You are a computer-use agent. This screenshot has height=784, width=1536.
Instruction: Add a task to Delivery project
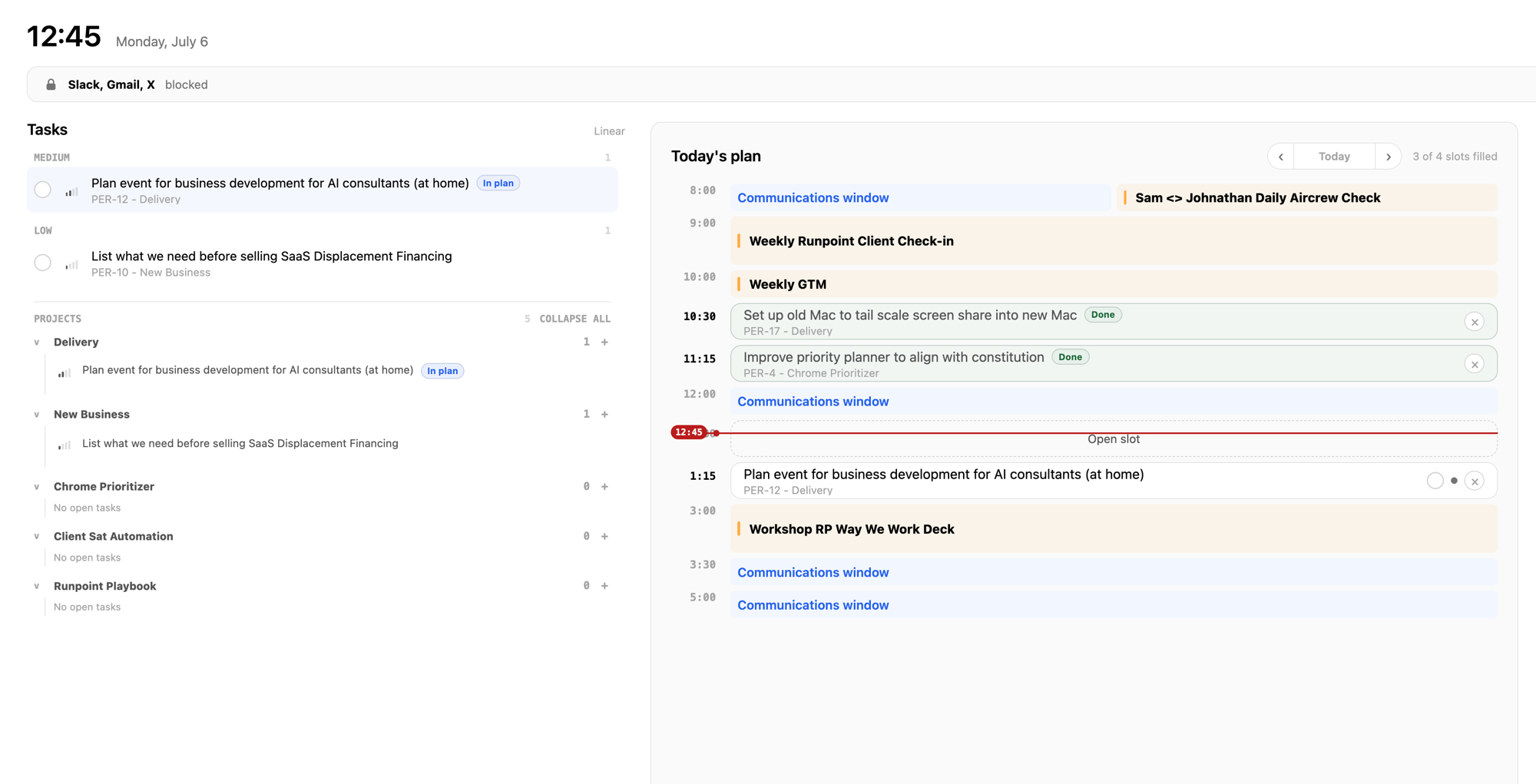604,342
